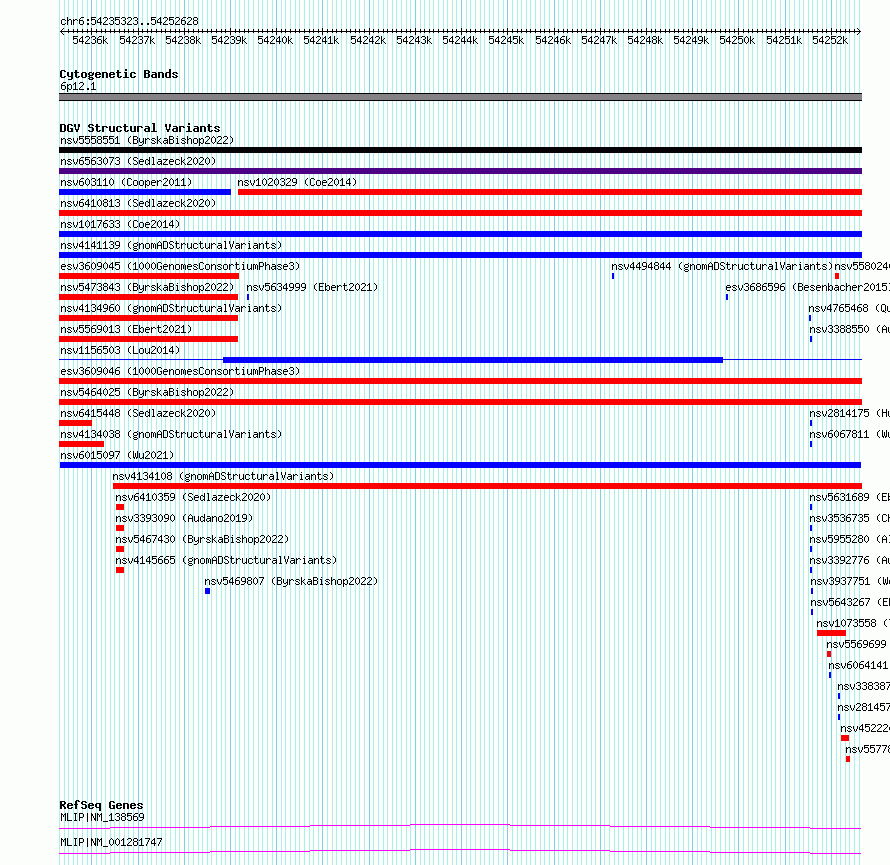Select the nsv6064141 variant label
This screenshot has height=865, width=890.
(x=858, y=665)
